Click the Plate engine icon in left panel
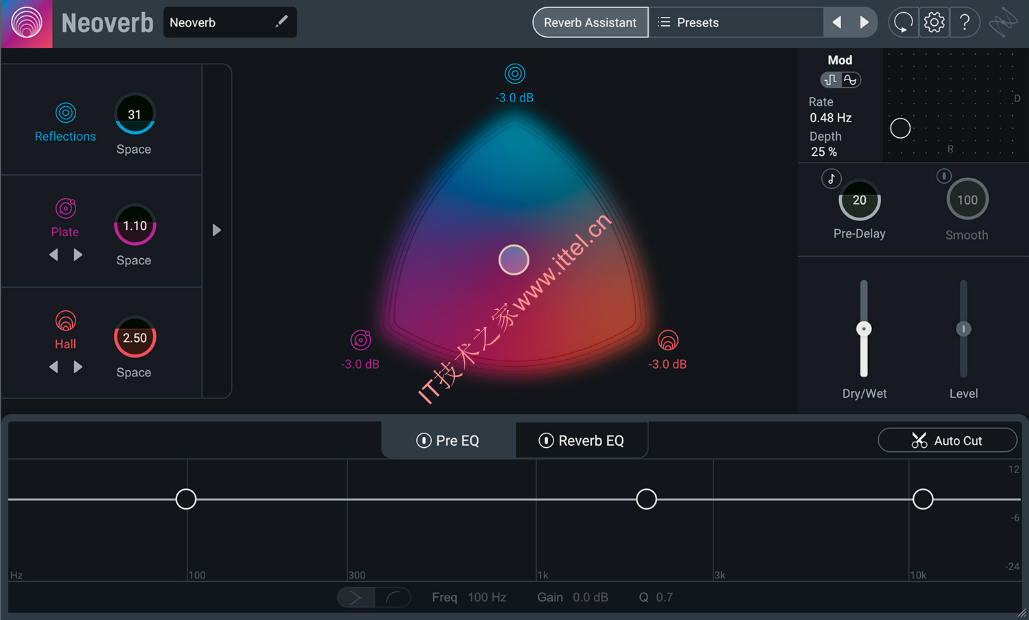Image resolution: width=1029 pixels, height=620 pixels. [66, 209]
